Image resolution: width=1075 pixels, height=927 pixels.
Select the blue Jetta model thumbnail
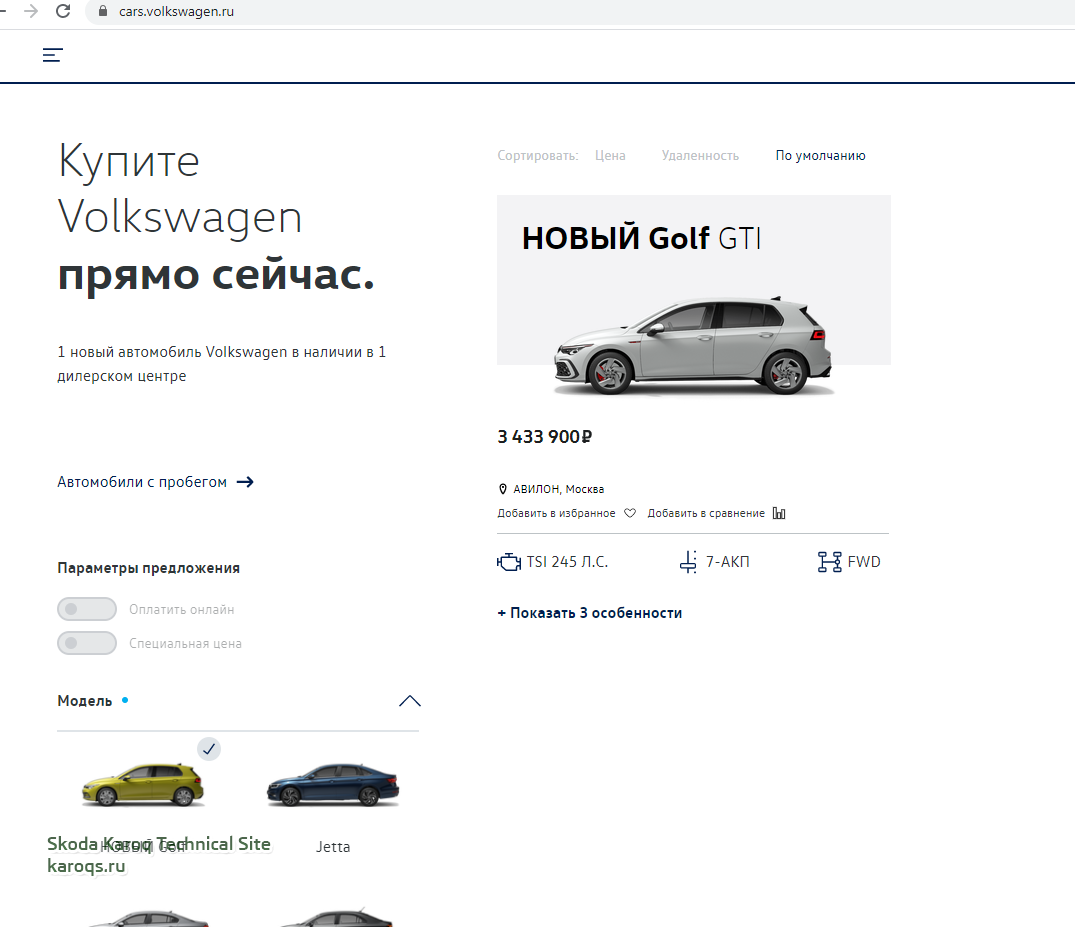pyautogui.click(x=333, y=784)
